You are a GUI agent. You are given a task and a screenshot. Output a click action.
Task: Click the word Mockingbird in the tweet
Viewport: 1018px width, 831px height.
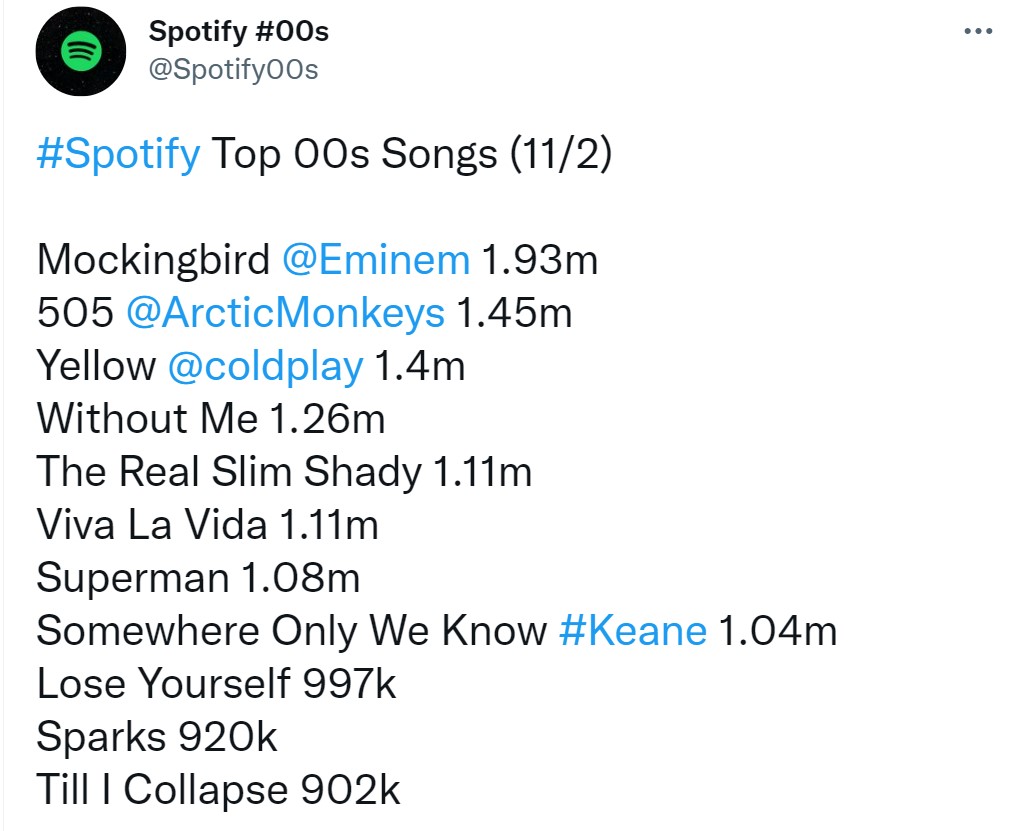[153, 260]
